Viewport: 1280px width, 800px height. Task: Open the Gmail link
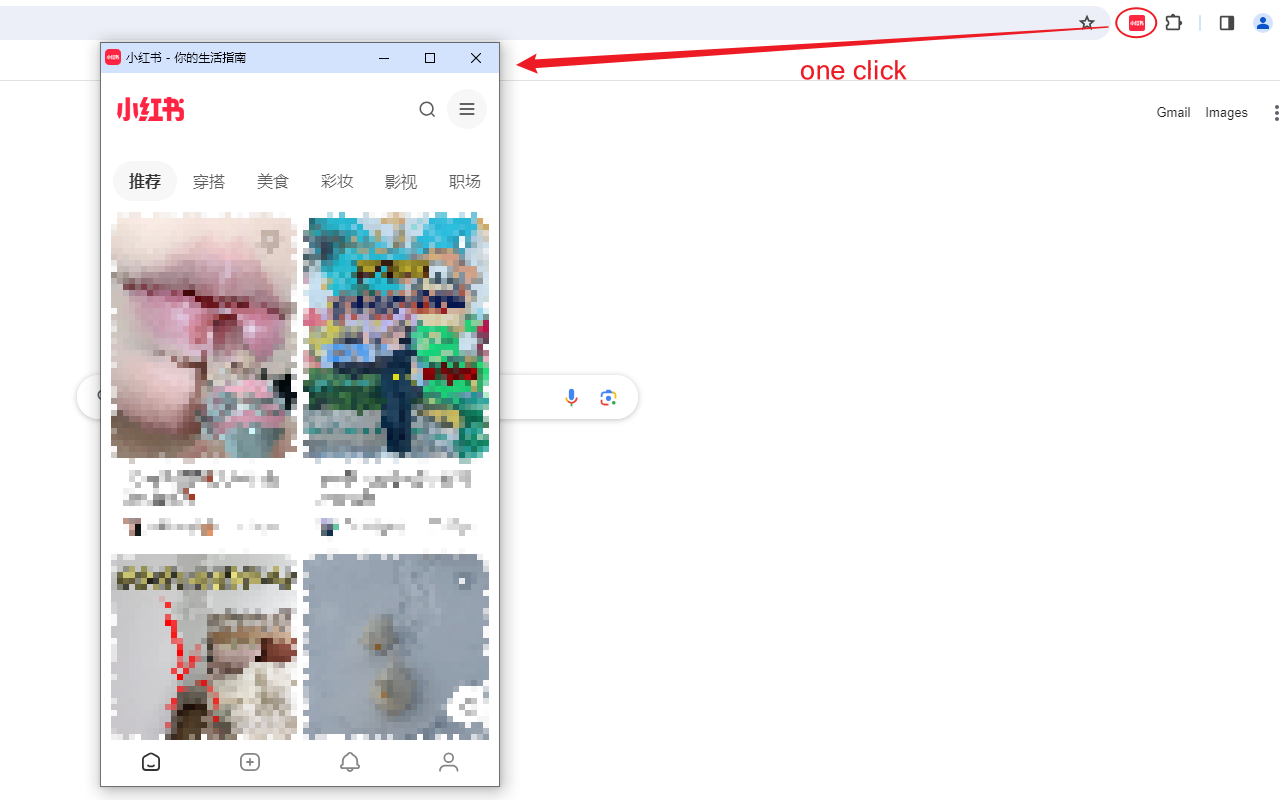coord(1173,113)
